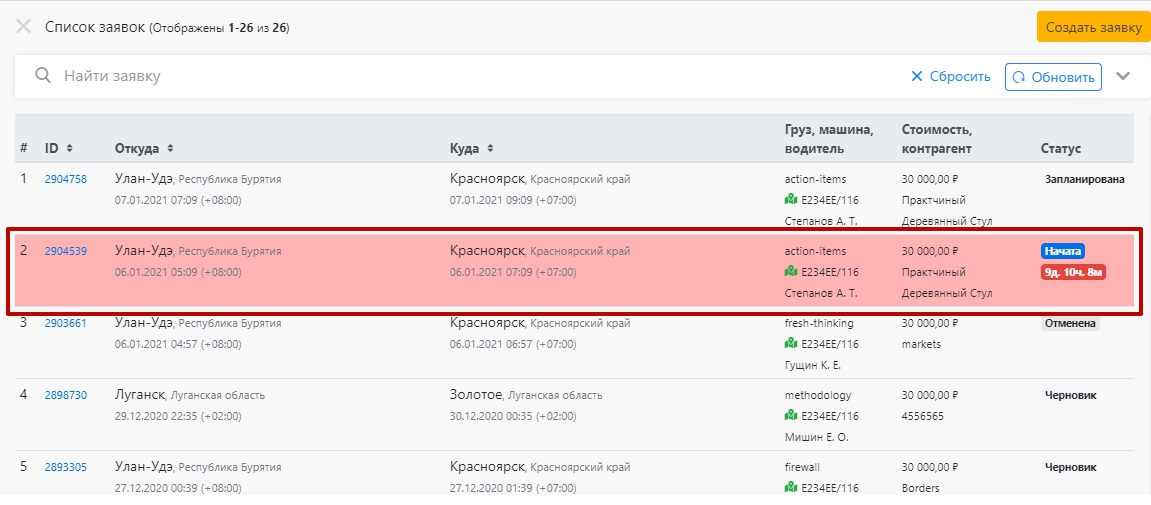Click driver name Гущин К. Е.
Viewport: 1151px width, 505px height.
point(813,365)
